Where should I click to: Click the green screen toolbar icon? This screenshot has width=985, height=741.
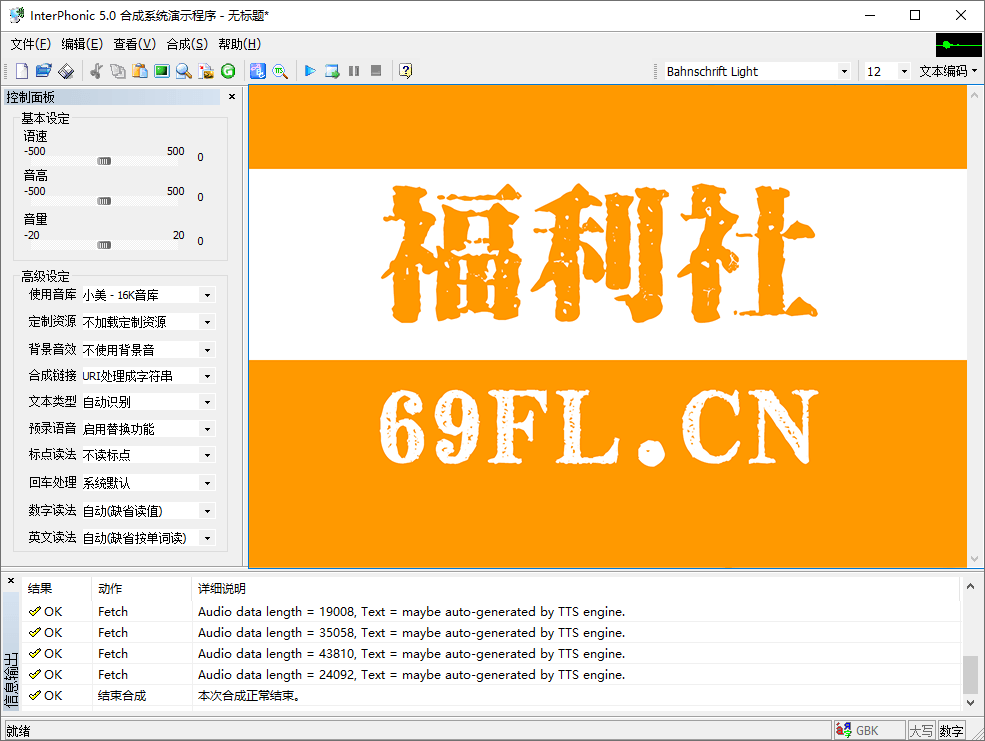point(161,71)
